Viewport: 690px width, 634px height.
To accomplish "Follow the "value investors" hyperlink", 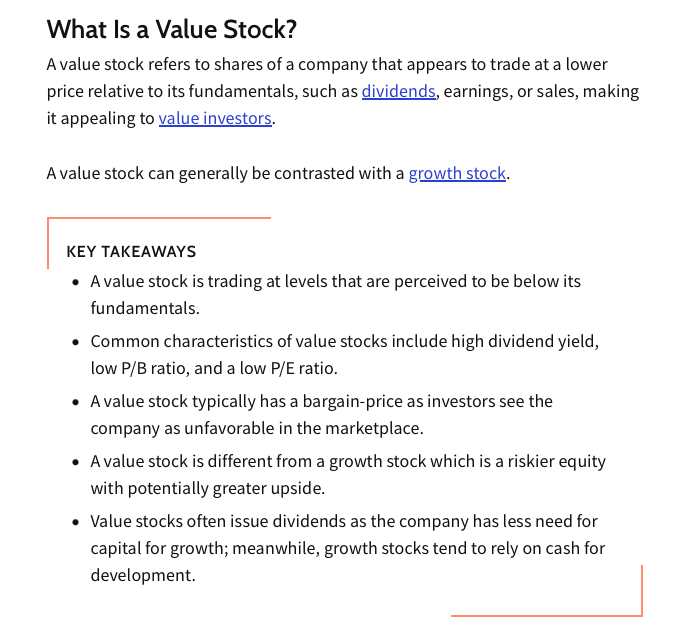I will pyautogui.click(x=214, y=119).
